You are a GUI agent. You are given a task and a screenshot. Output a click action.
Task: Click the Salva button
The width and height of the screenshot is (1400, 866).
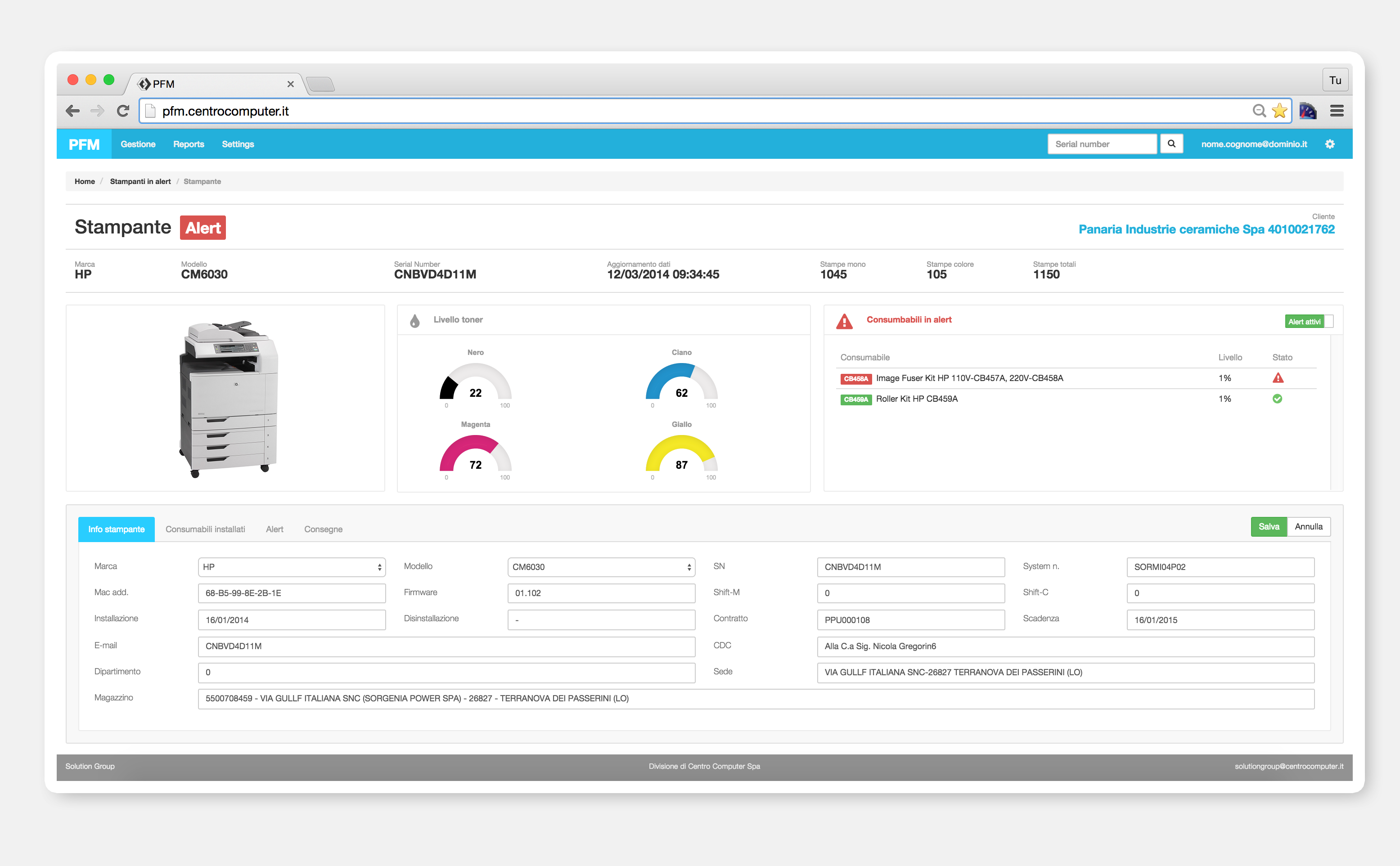coord(1268,526)
